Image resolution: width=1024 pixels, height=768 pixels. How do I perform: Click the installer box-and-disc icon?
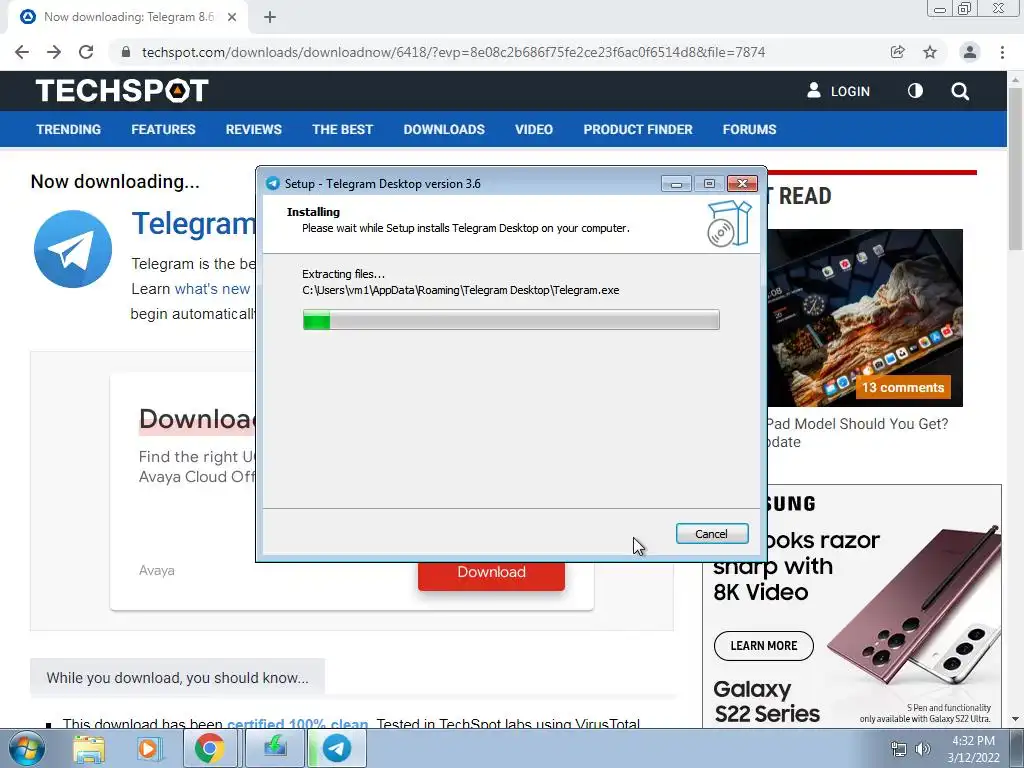pyautogui.click(x=729, y=223)
